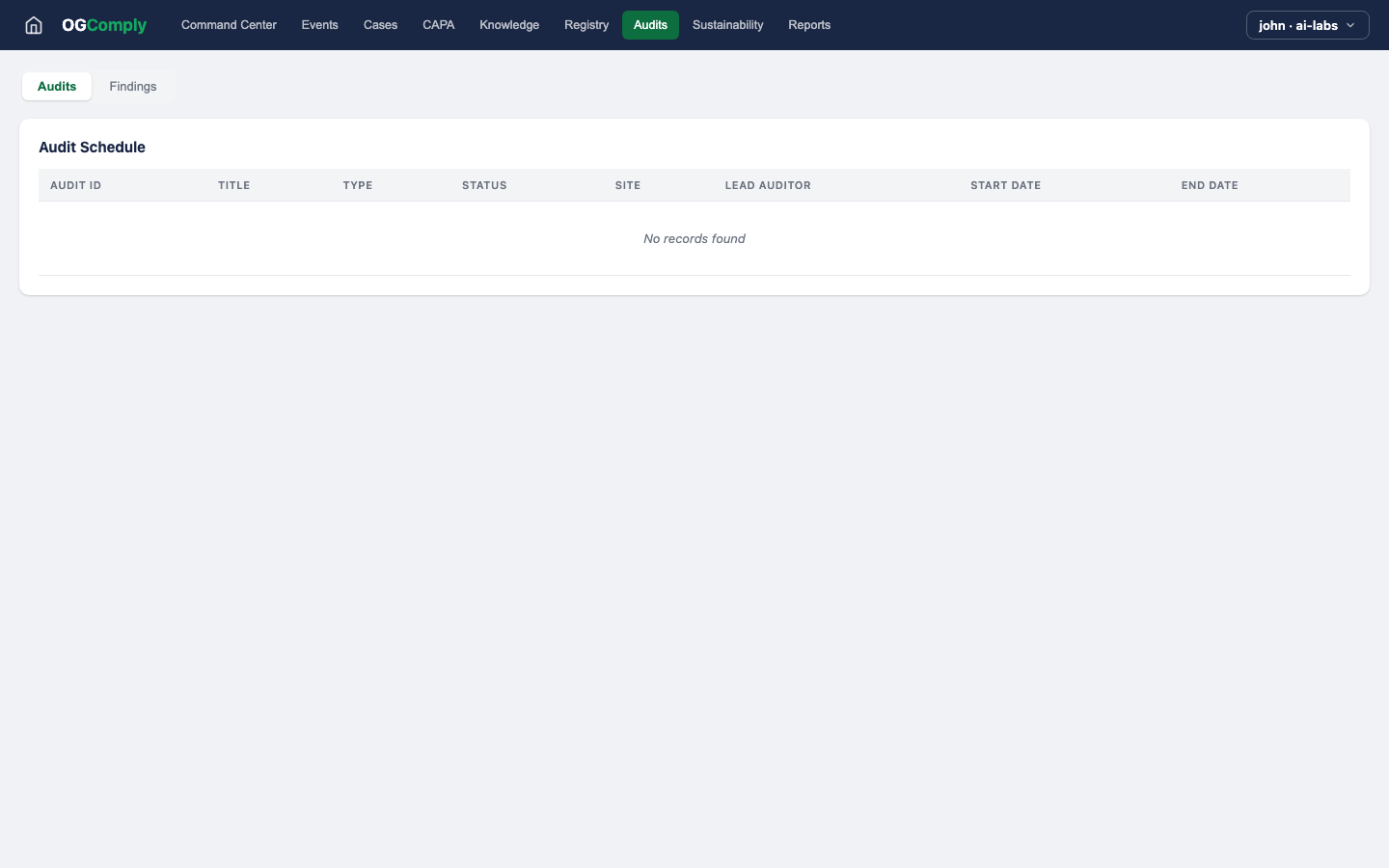Image resolution: width=1389 pixels, height=868 pixels.
Task: Go to Reports
Action: (809, 25)
